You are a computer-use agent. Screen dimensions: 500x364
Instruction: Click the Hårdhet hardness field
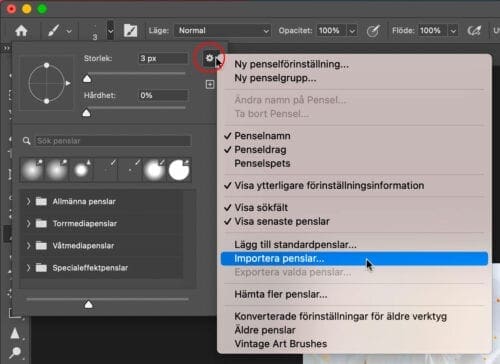(x=163, y=96)
